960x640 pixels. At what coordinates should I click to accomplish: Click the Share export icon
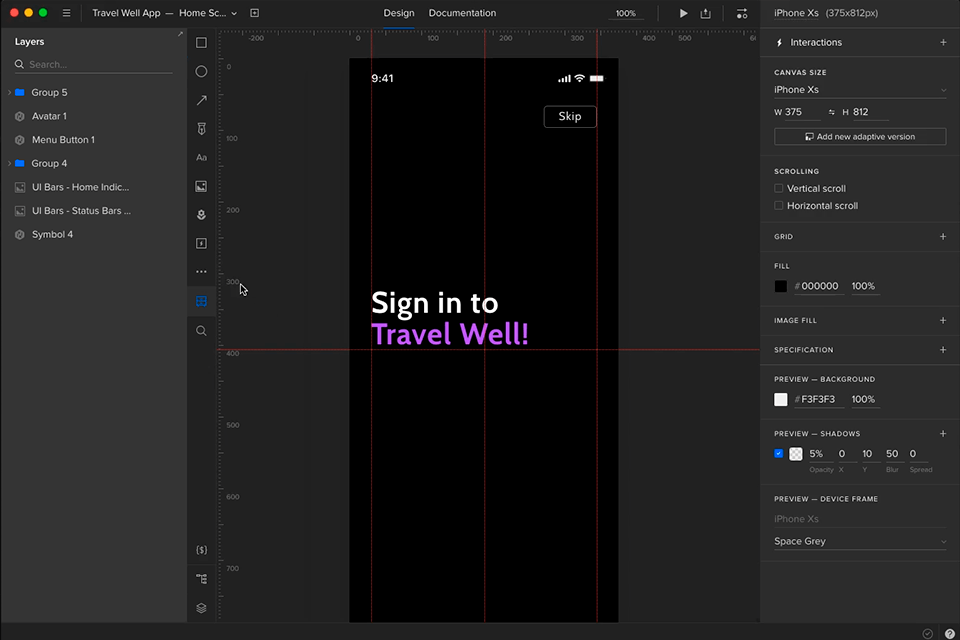[x=706, y=14]
